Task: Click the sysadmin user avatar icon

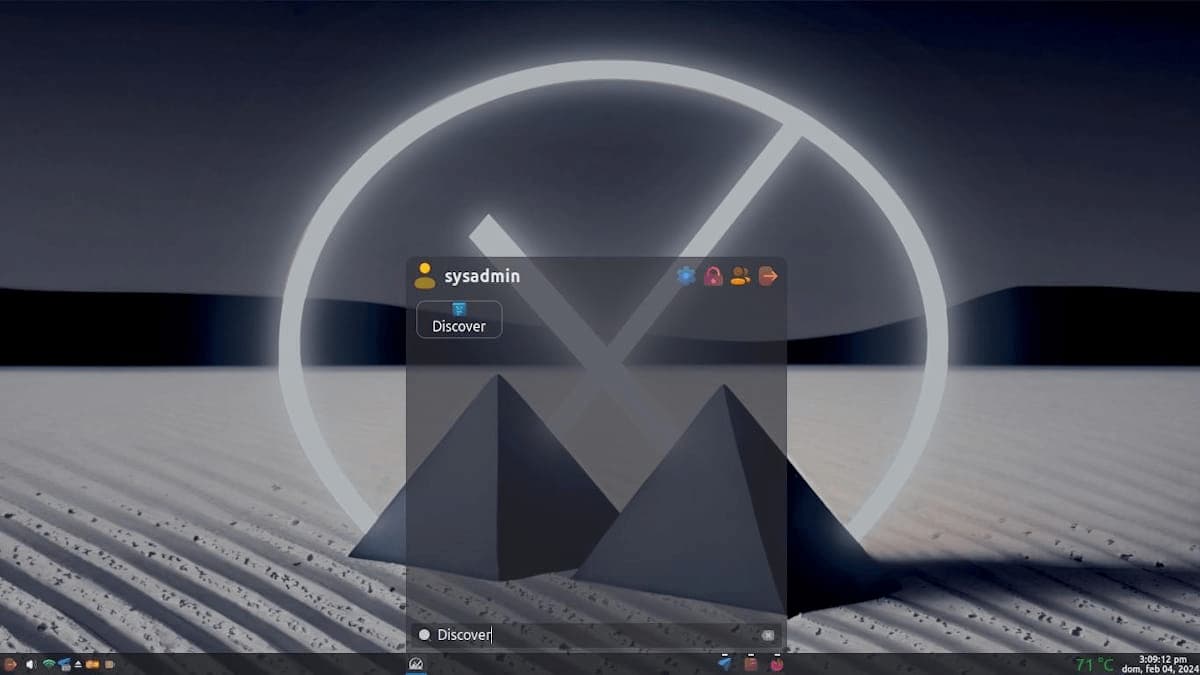Action: pyautogui.click(x=425, y=276)
